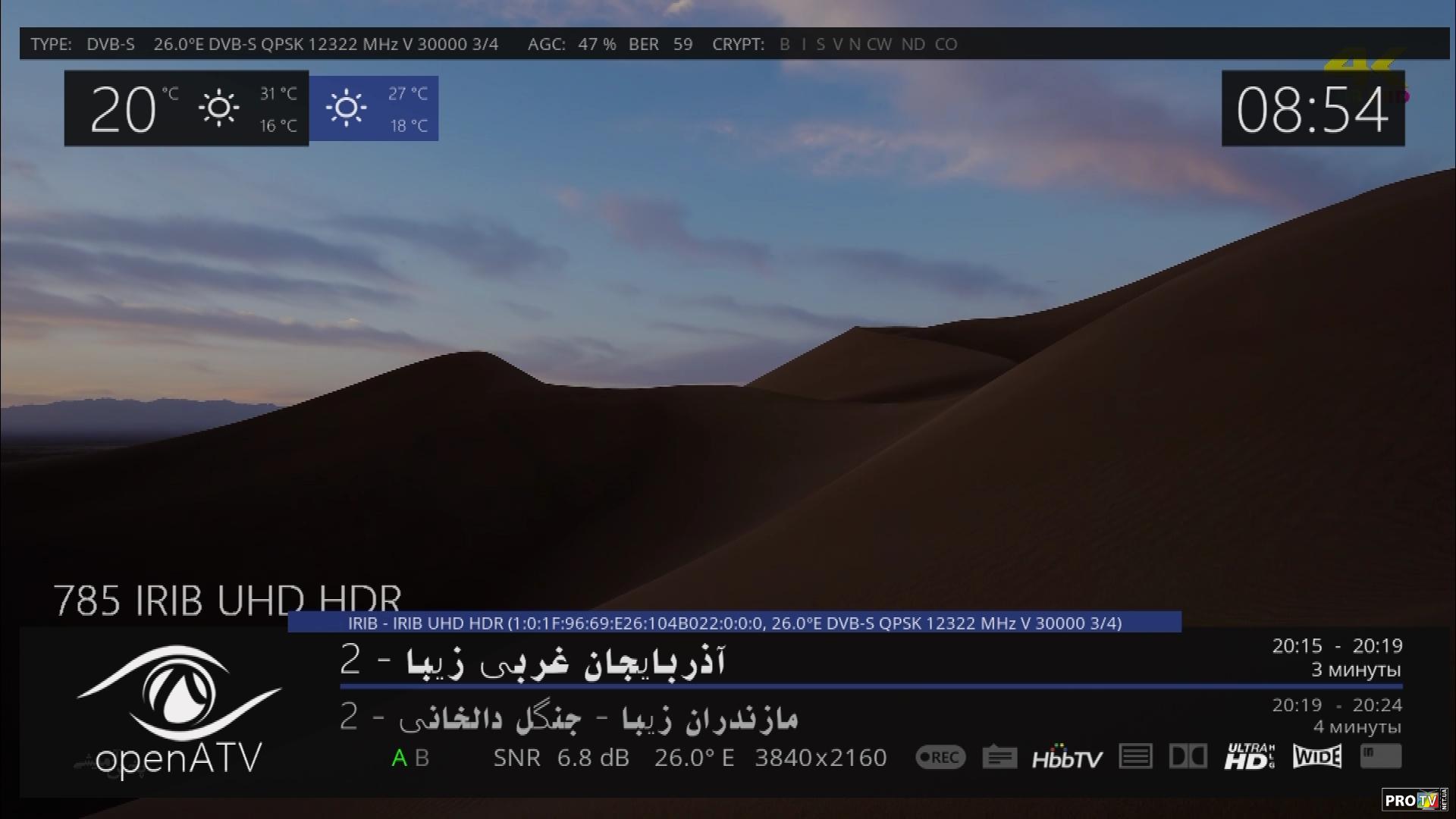Click the REC recording indicator icon
The height and width of the screenshot is (819, 1456).
click(x=940, y=757)
